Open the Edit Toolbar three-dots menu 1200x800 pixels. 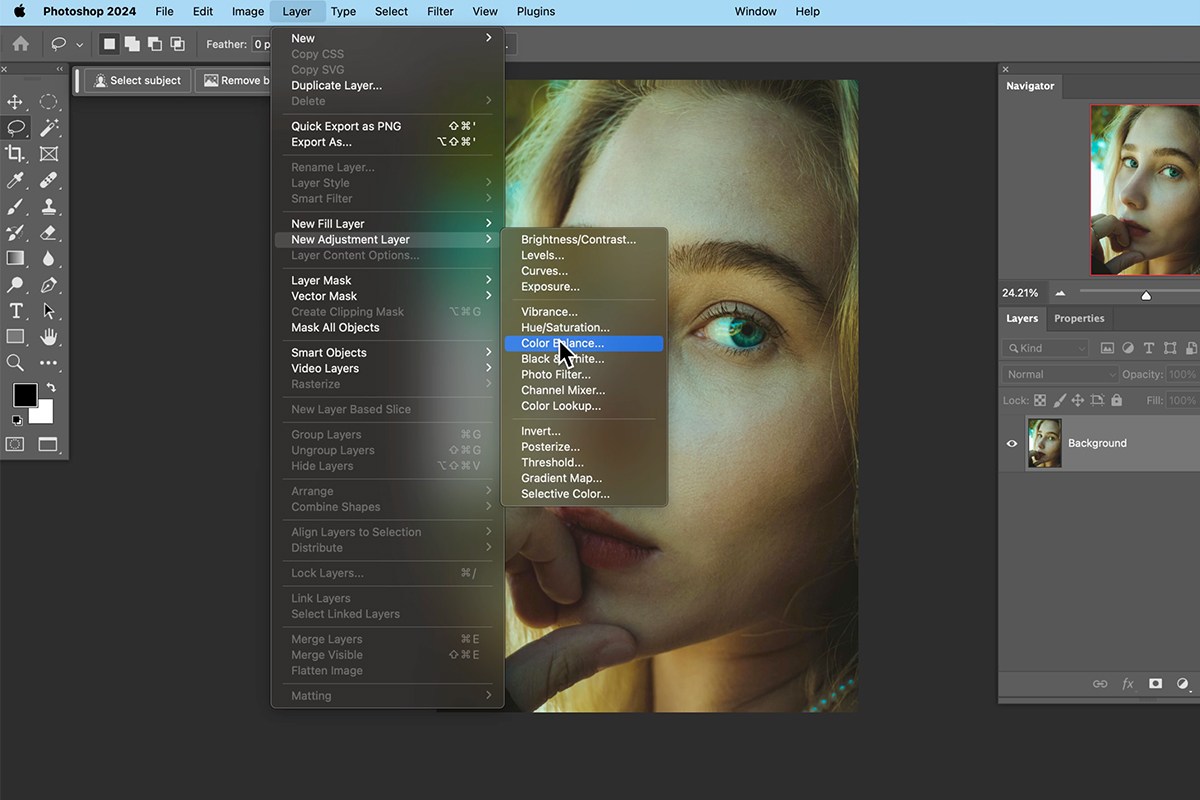click(x=48, y=363)
